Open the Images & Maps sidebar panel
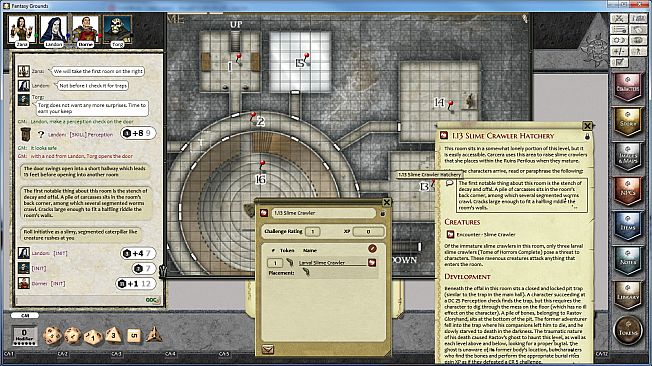The width and height of the screenshot is (652, 366). [x=628, y=156]
